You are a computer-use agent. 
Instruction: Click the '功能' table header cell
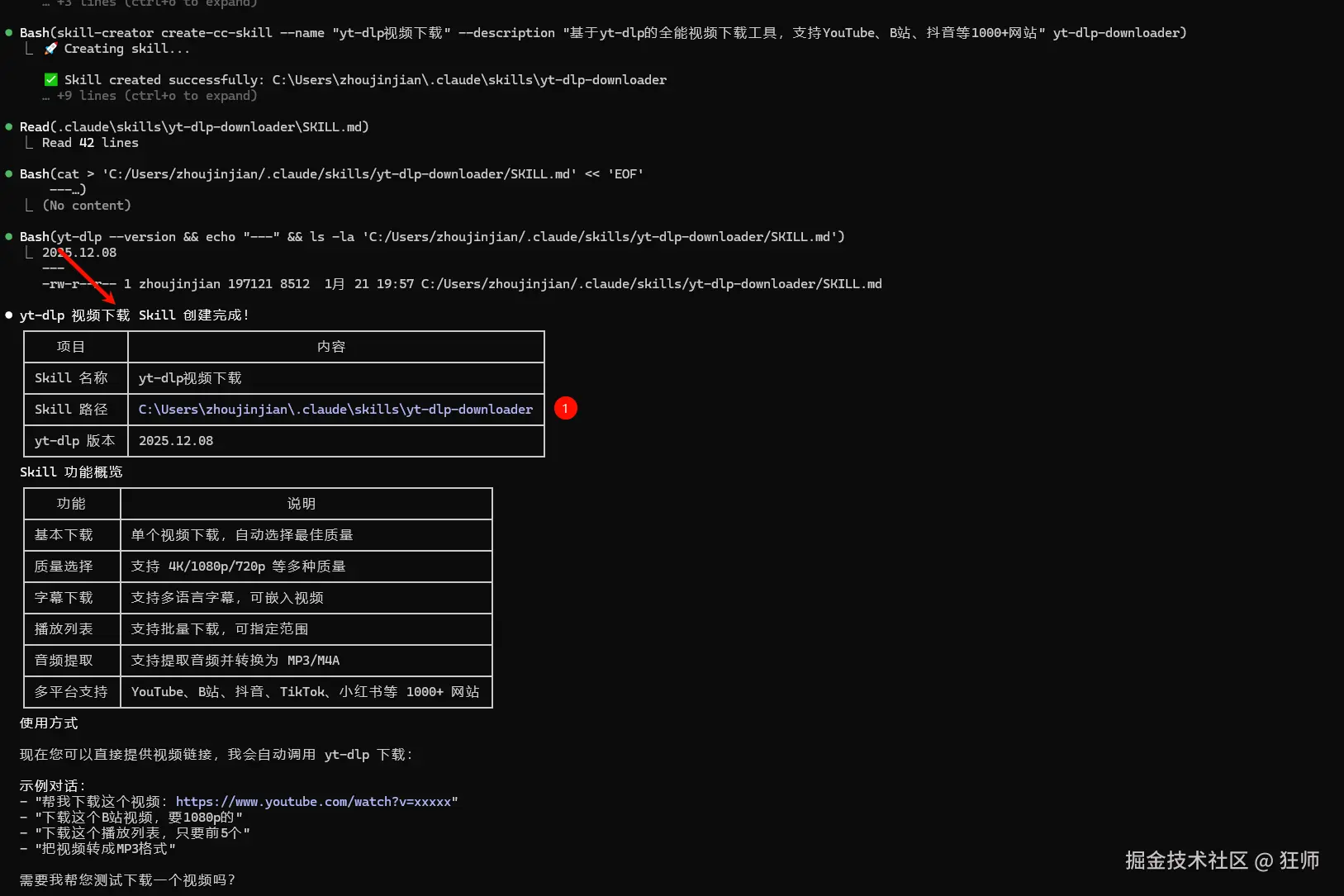[x=72, y=504]
